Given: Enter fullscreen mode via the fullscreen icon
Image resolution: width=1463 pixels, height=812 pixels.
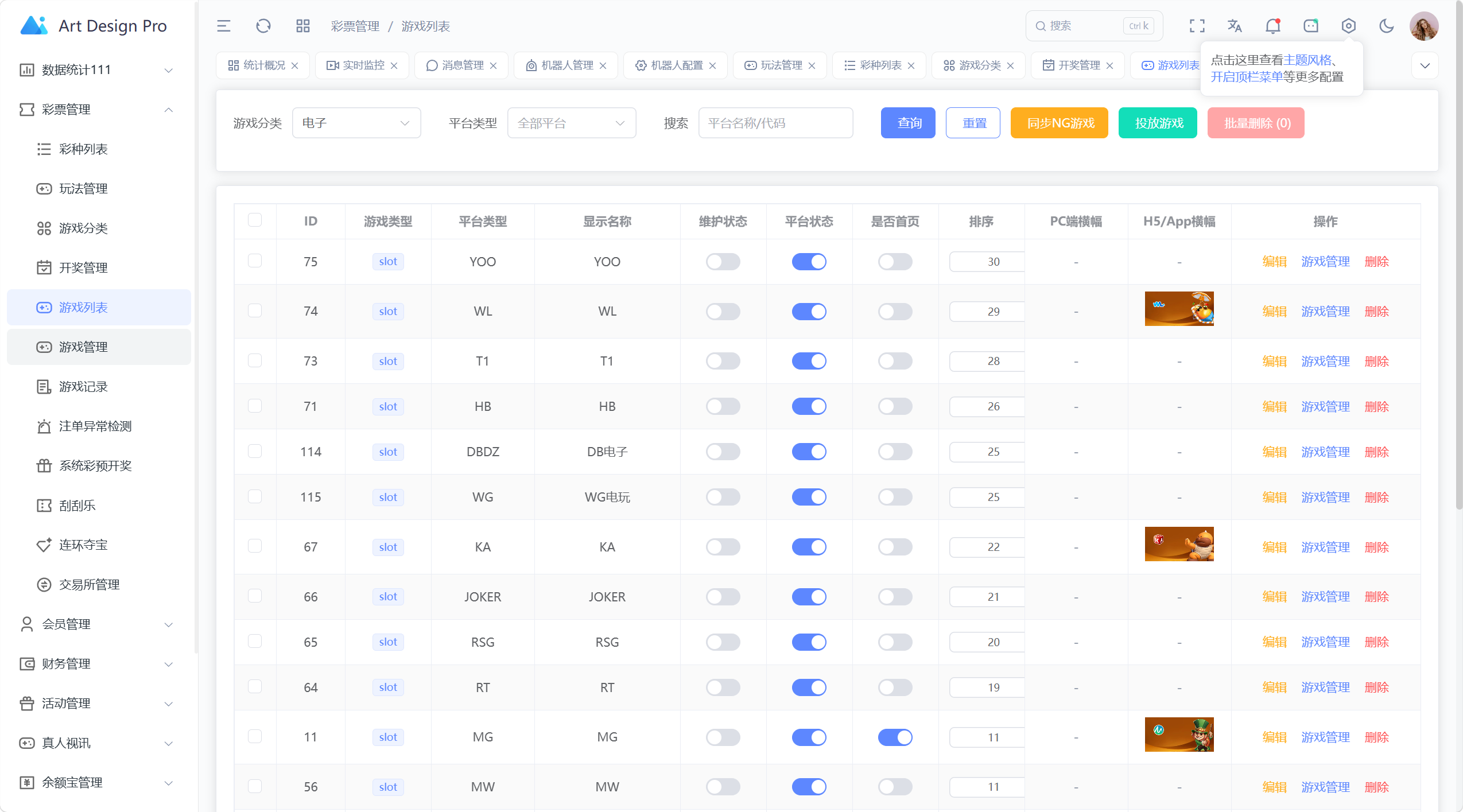Looking at the screenshot, I should 1197,26.
